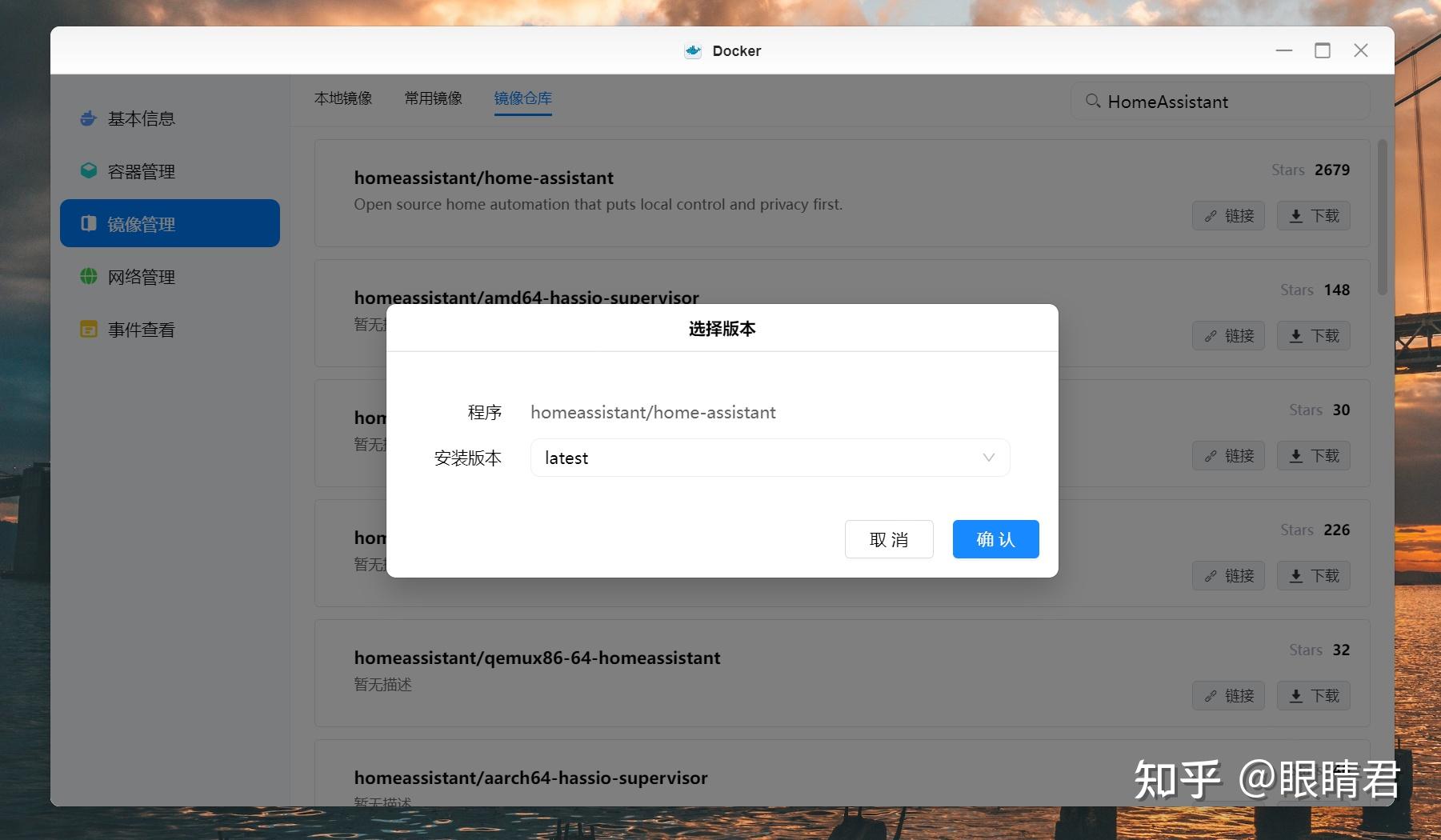Select the 基本信息 docker icon in sidebar
Viewport: 1441px width, 840px height.
[x=88, y=118]
